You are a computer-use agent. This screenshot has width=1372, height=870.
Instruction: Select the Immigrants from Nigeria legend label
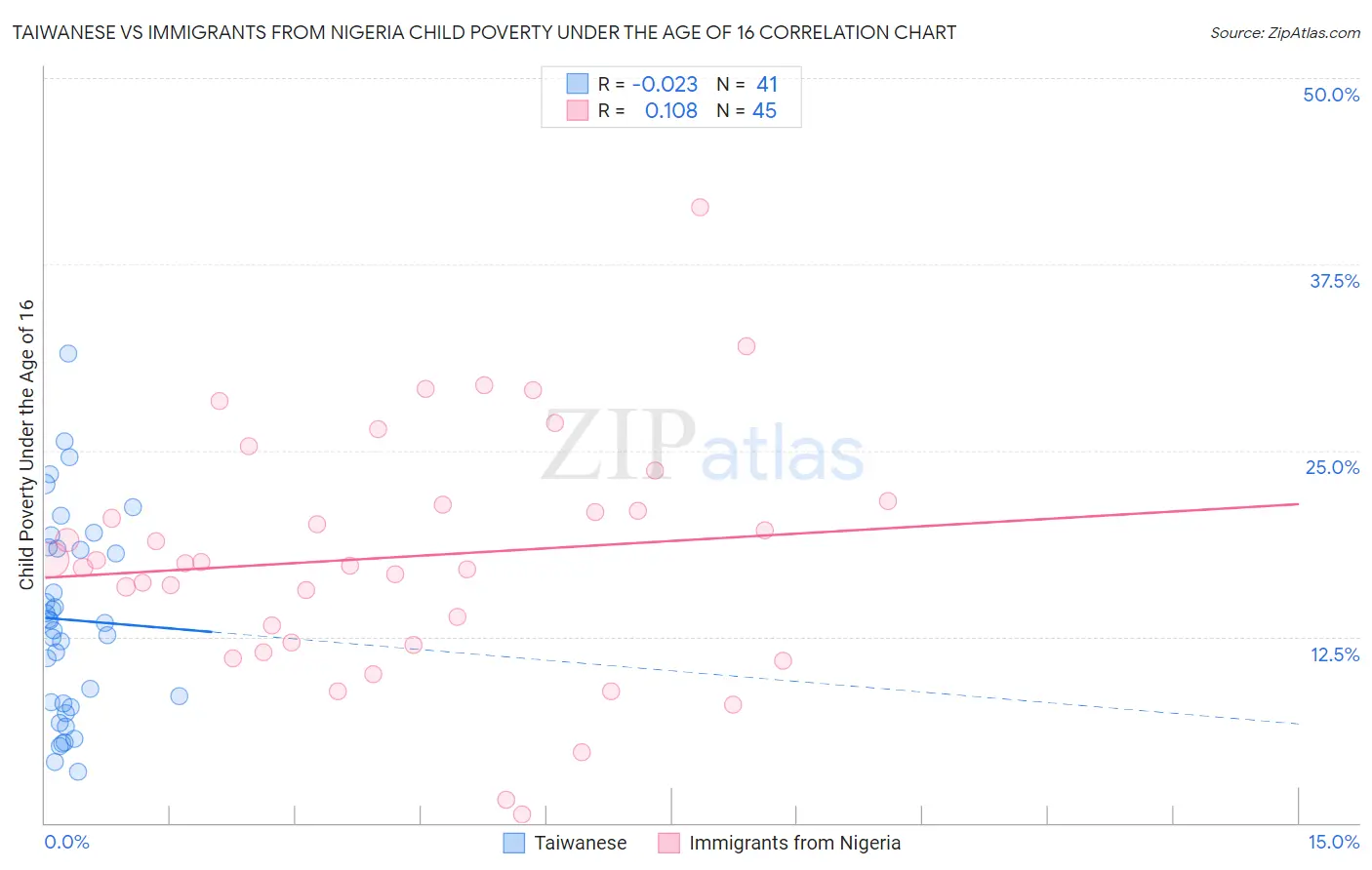(794, 843)
